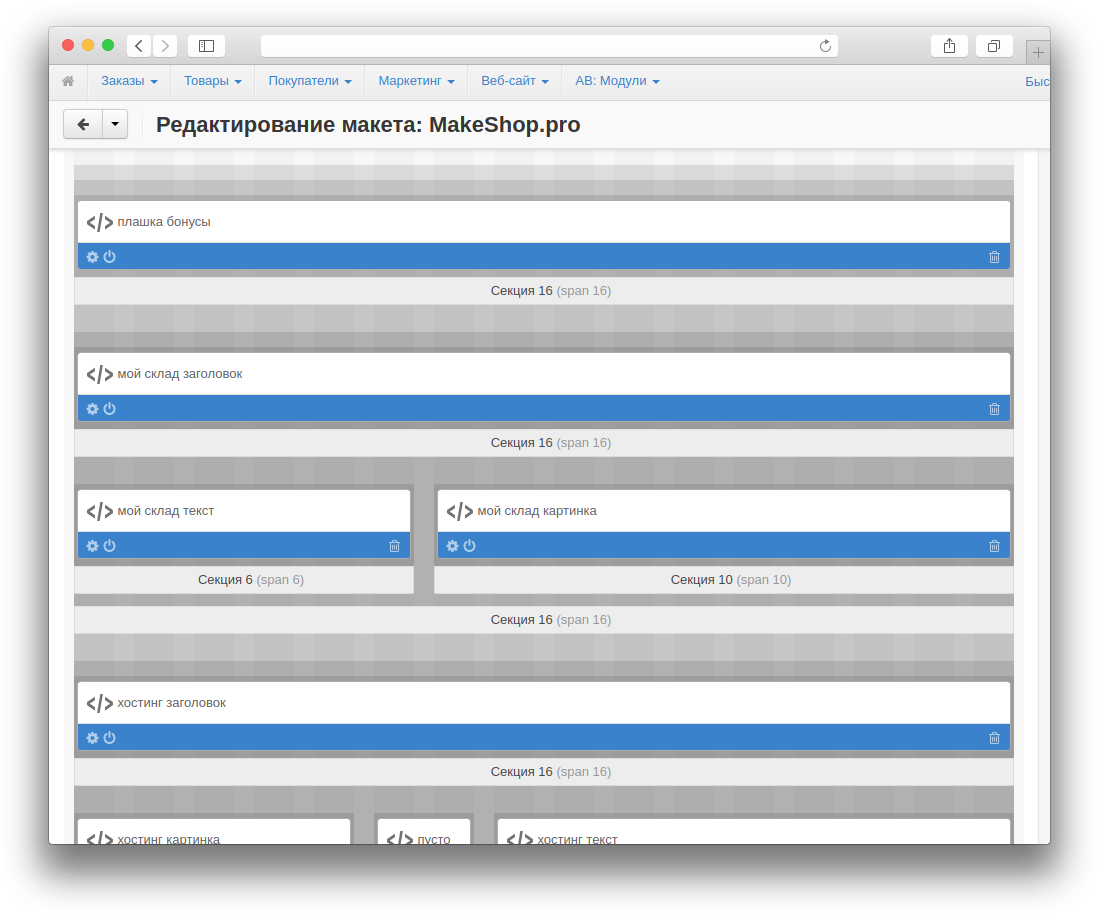Open the Товары menu
Screen dimensions: 1099x915
212,81
